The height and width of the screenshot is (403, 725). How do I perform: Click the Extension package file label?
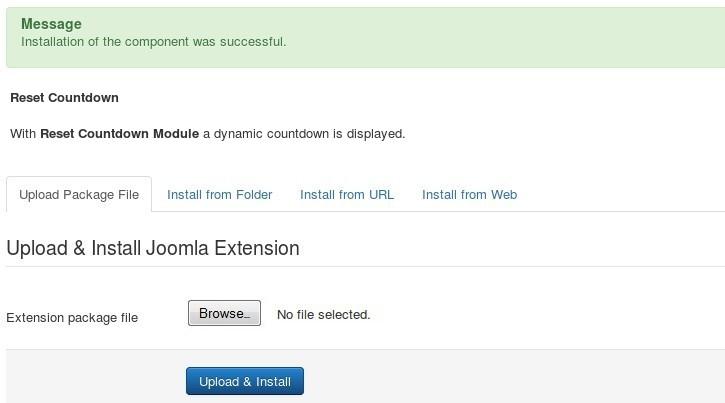72,318
